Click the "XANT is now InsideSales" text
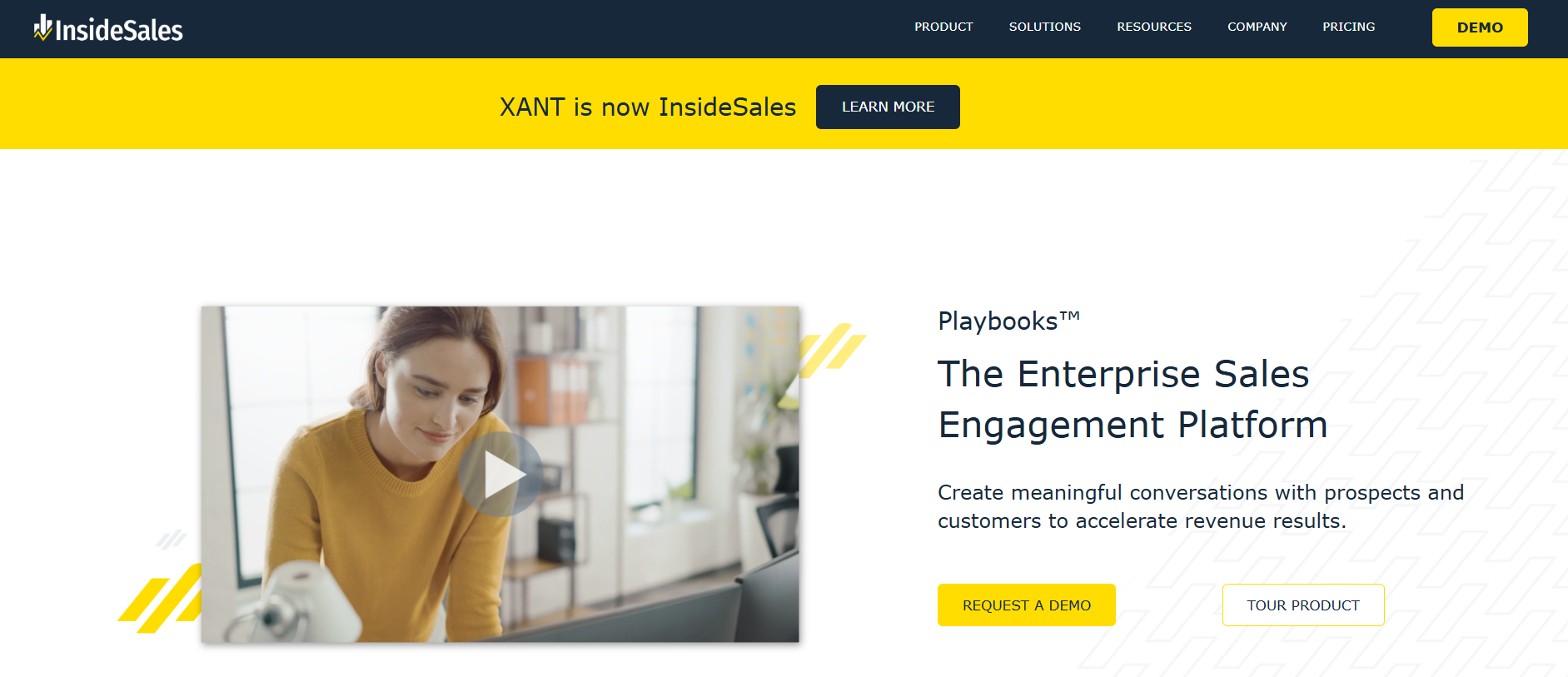This screenshot has width=1568, height=677. [x=648, y=107]
